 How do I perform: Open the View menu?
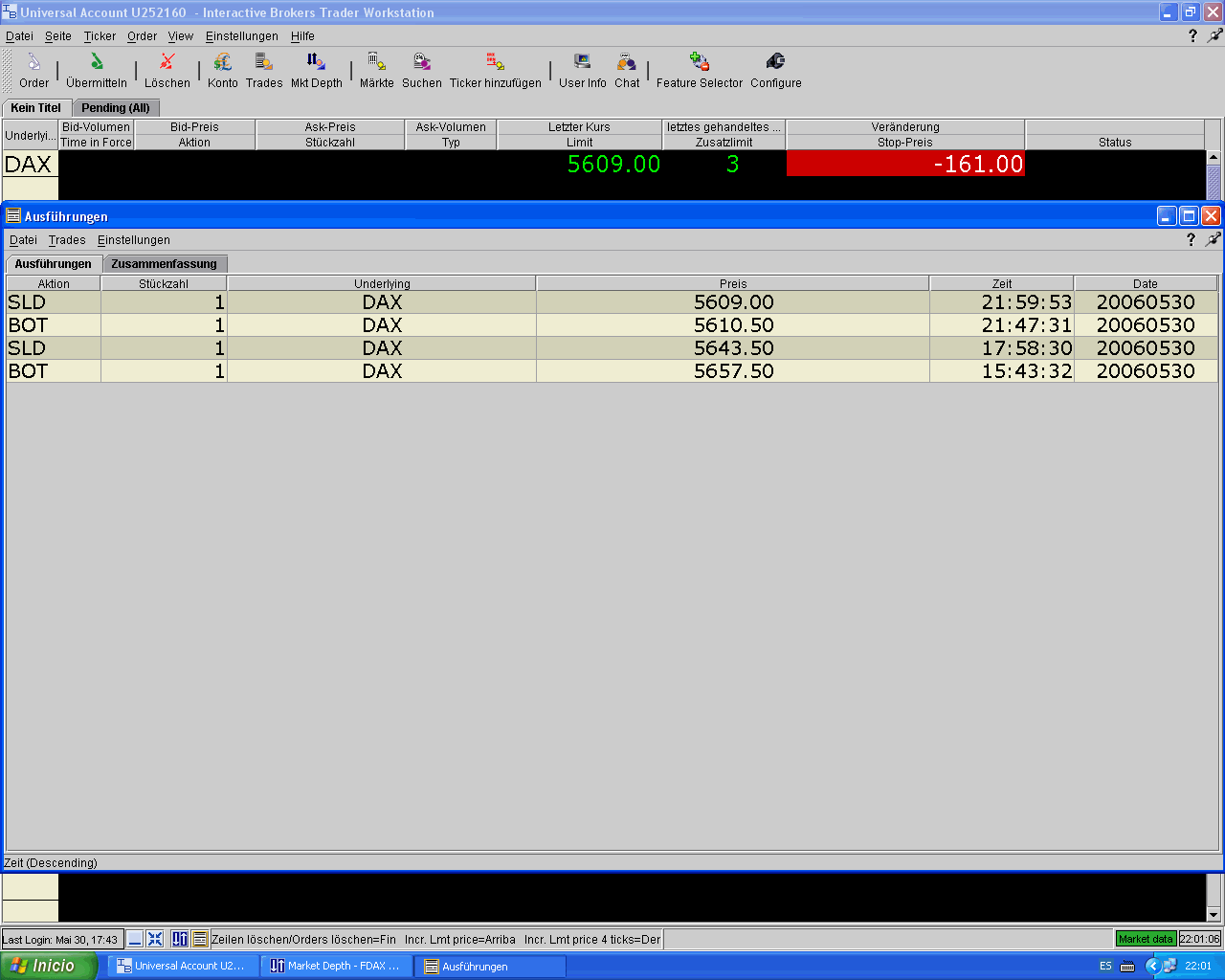point(181,36)
